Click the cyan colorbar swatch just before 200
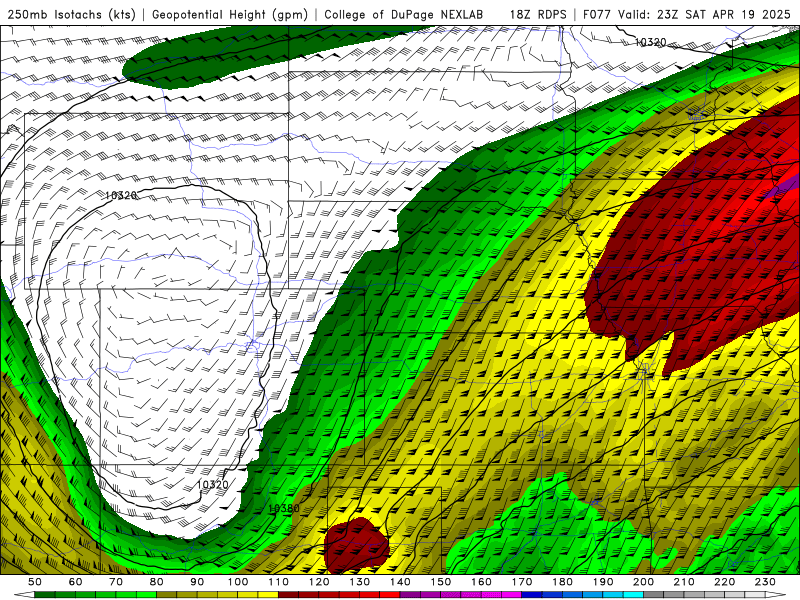The image size is (800, 600). (x=634, y=595)
